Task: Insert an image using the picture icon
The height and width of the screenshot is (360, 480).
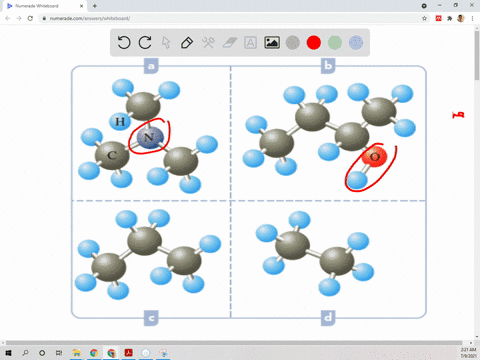Action: [x=272, y=43]
